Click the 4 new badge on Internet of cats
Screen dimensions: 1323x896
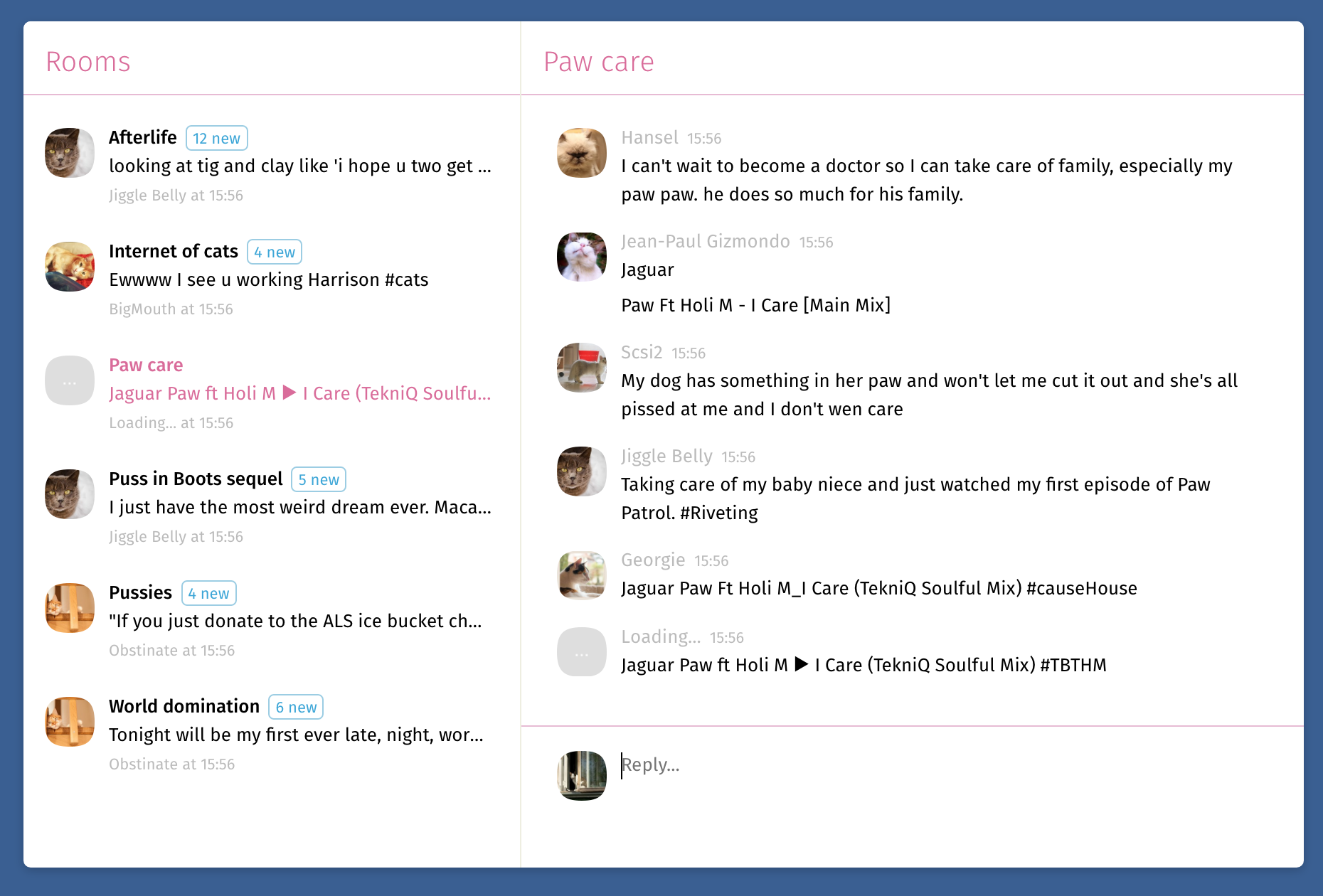pos(275,252)
